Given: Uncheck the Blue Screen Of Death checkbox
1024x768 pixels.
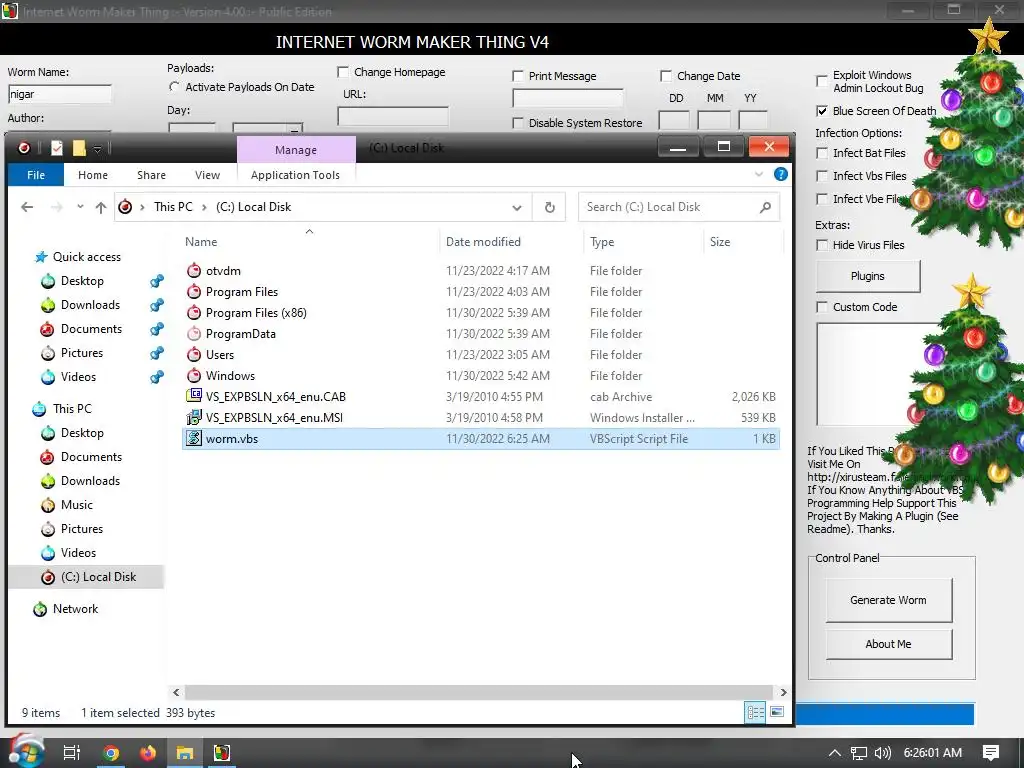Looking at the screenshot, I should click(822, 111).
